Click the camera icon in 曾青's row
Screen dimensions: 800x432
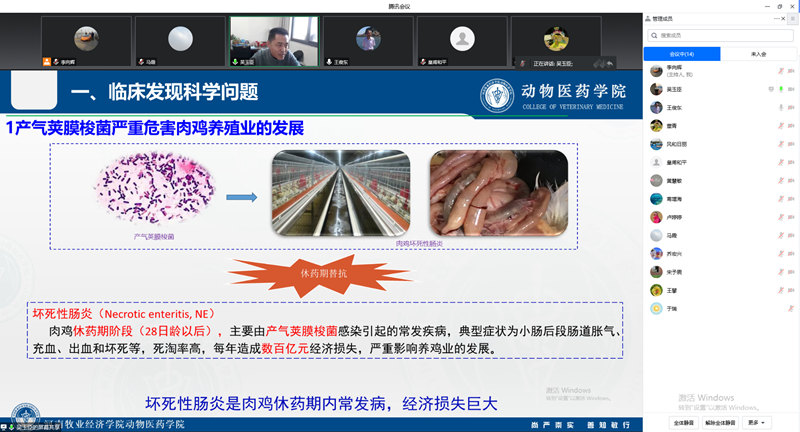pyautogui.click(x=791, y=126)
